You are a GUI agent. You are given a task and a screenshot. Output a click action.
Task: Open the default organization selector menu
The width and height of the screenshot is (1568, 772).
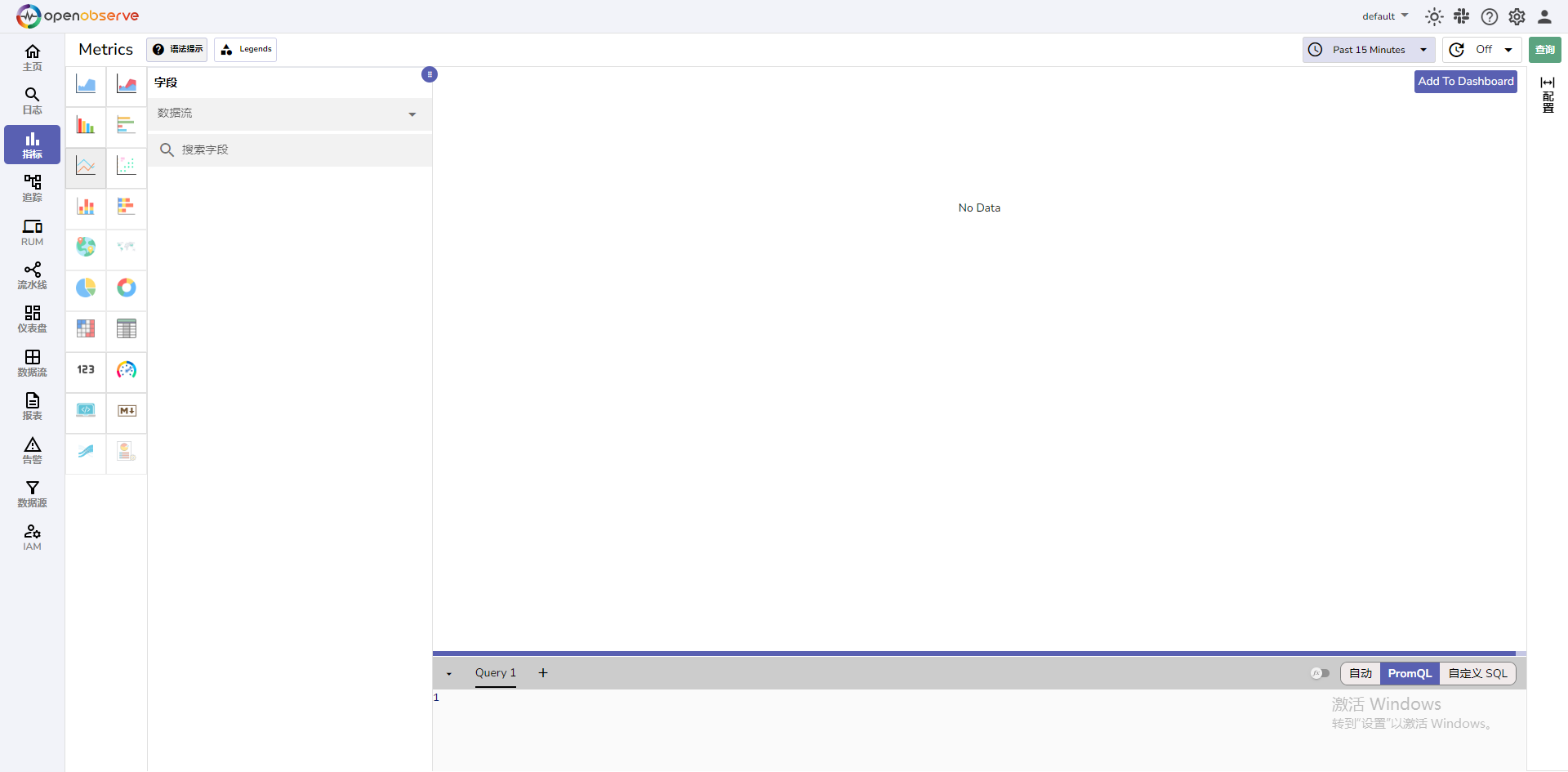coord(1385,16)
